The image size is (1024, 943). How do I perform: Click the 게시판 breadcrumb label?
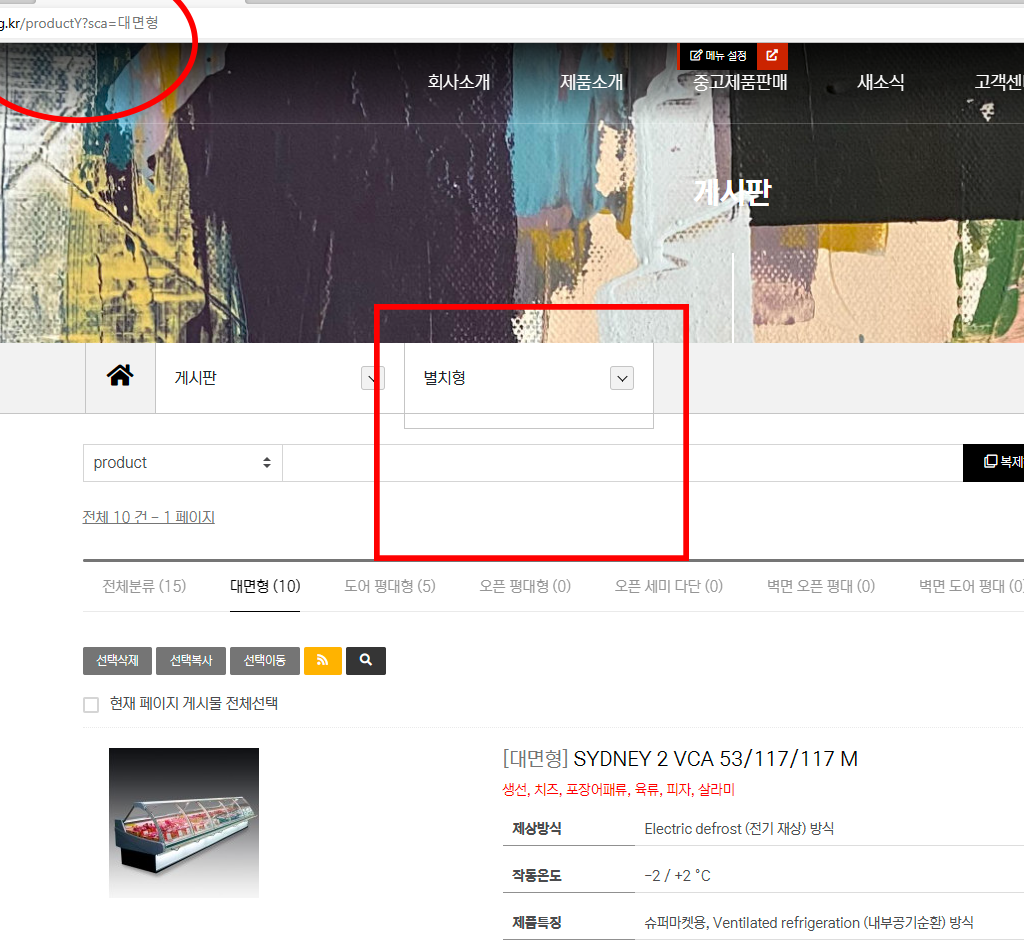point(195,377)
